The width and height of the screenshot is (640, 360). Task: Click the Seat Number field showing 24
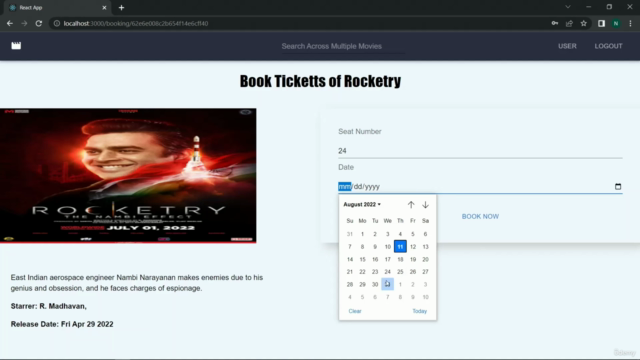coord(480,151)
